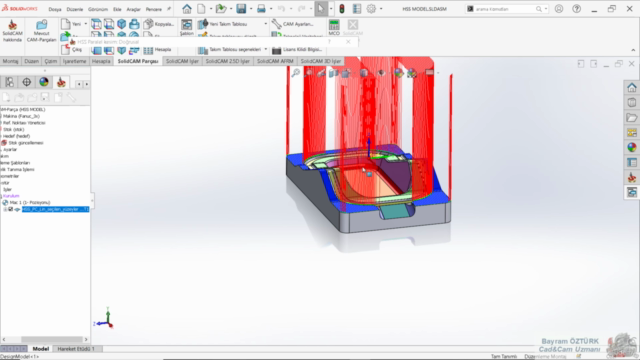Open the Save dropdown arrow

click(x=251, y=9)
